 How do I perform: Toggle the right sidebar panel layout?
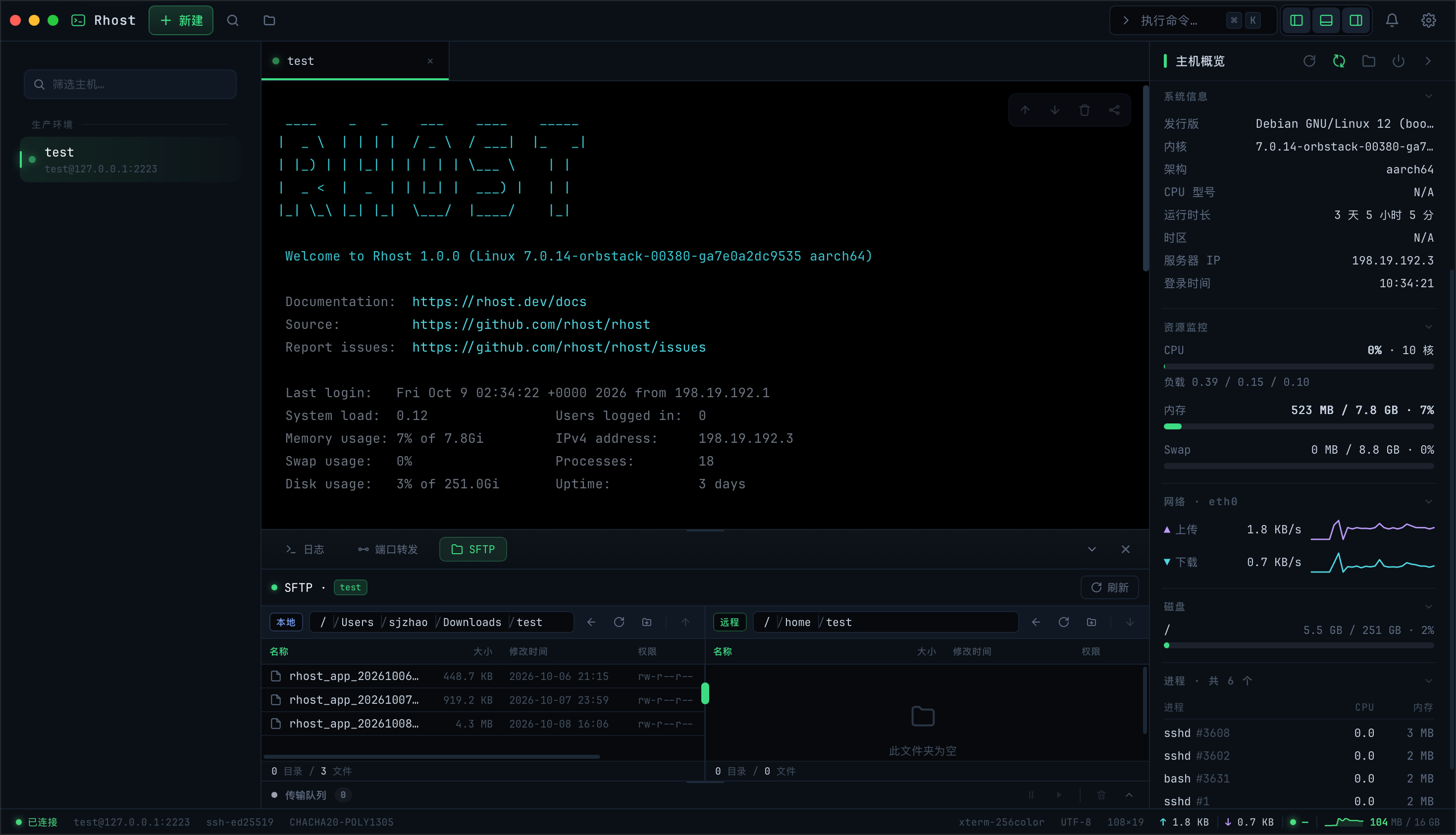click(x=1355, y=21)
